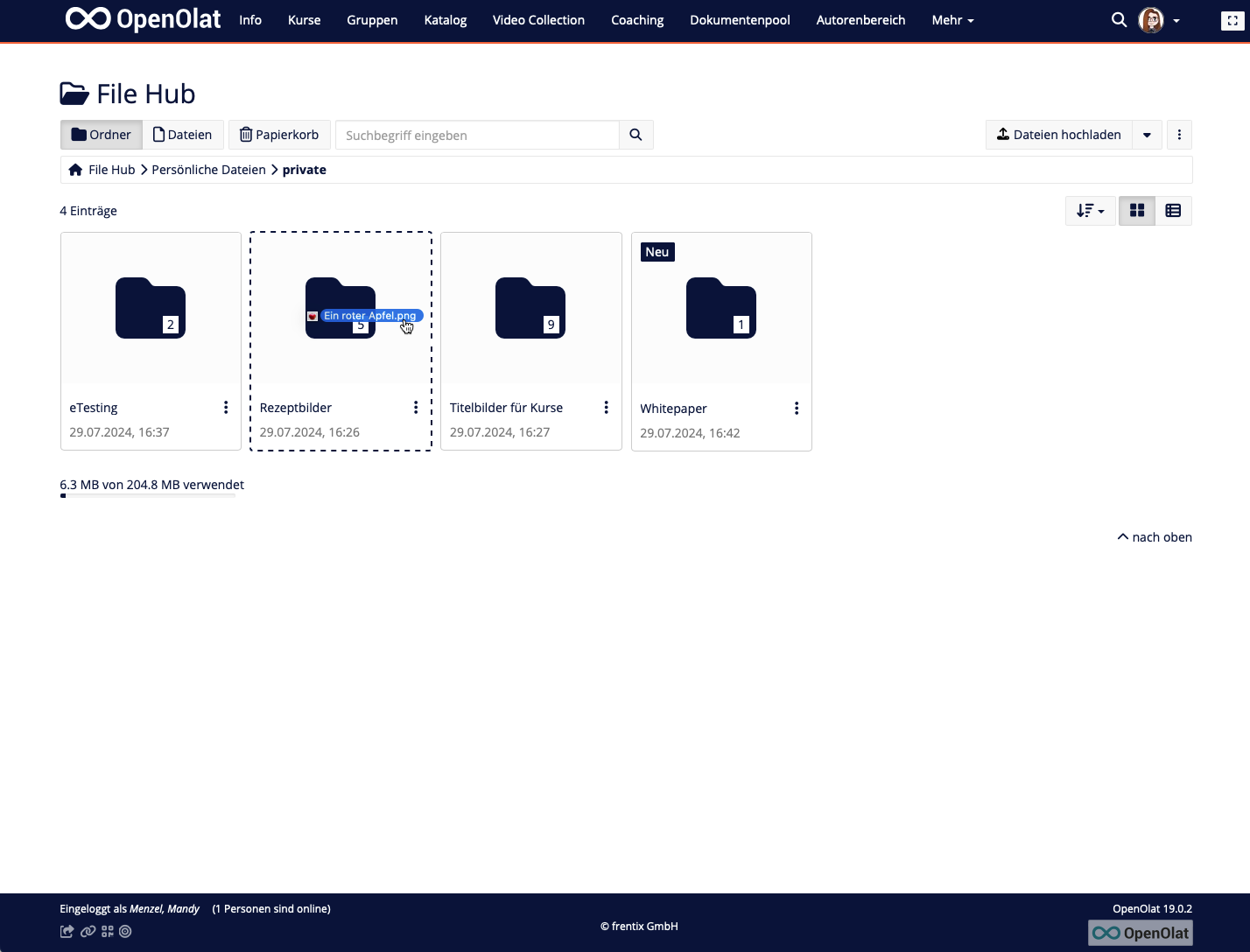Toggle the Ordner folder view filter
The height and width of the screenshot is (952, 1250).
tap(102, 135)
